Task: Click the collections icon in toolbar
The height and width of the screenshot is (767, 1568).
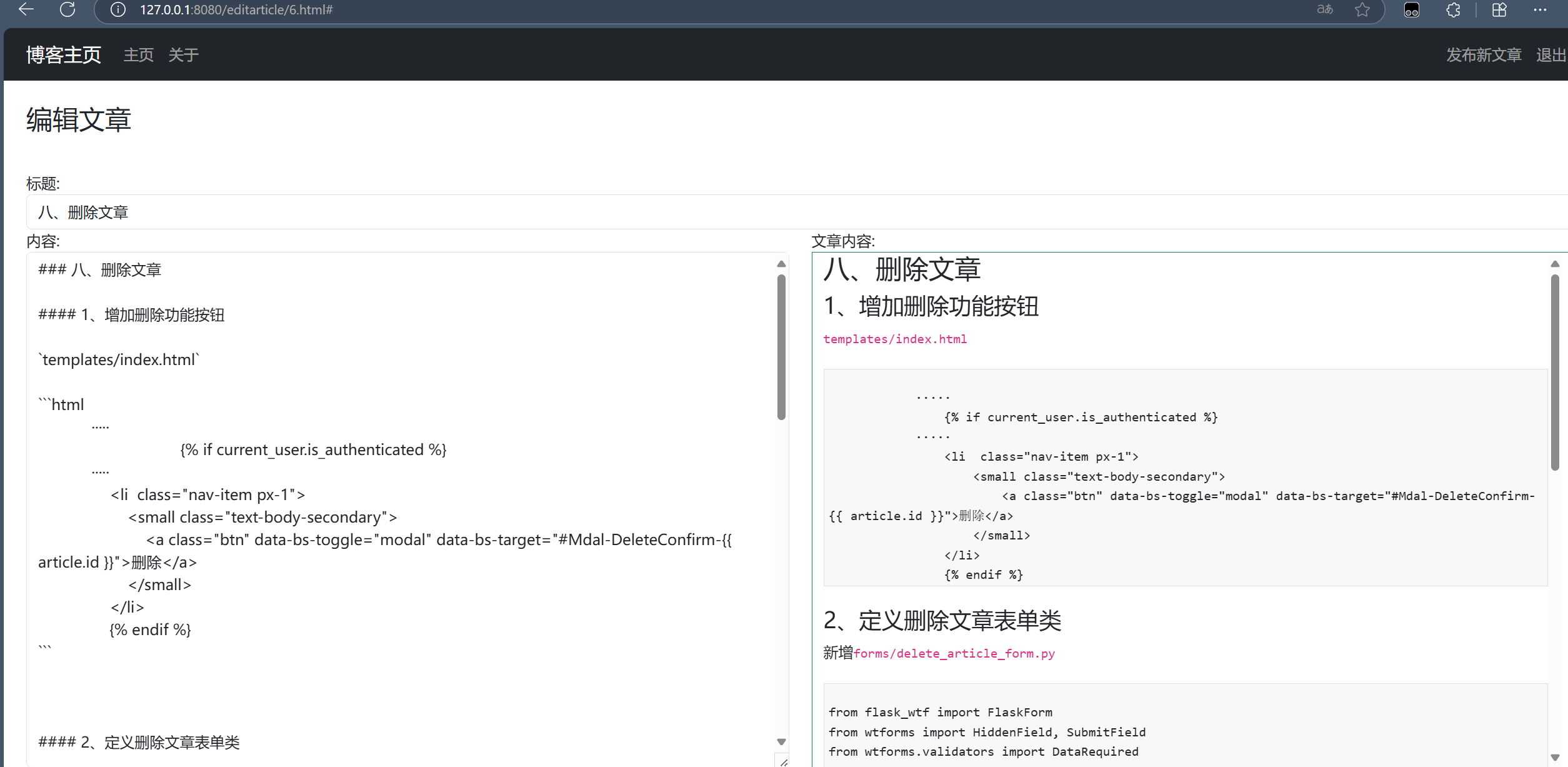Action: click(1499, 9)
